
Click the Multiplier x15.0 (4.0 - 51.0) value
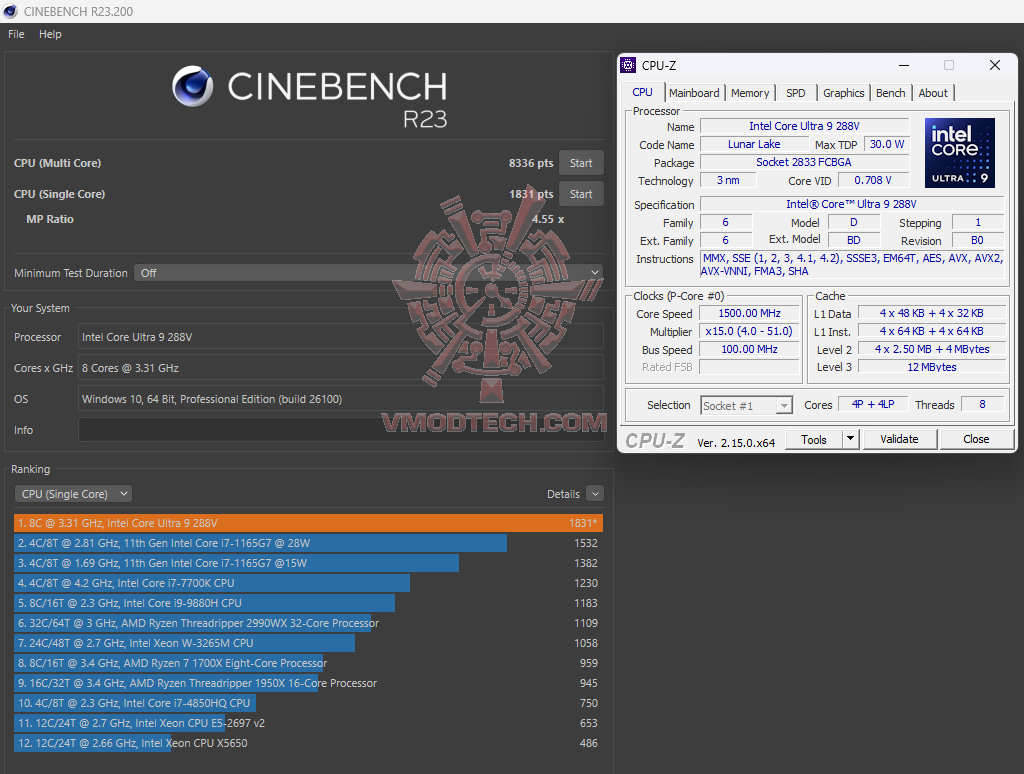[x=749, y=331]
